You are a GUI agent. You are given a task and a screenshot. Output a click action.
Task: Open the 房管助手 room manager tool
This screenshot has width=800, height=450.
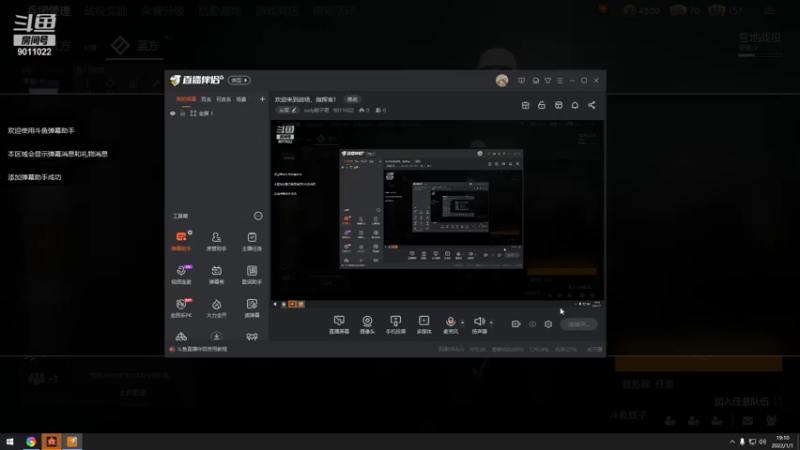click(x=216, y=241)
